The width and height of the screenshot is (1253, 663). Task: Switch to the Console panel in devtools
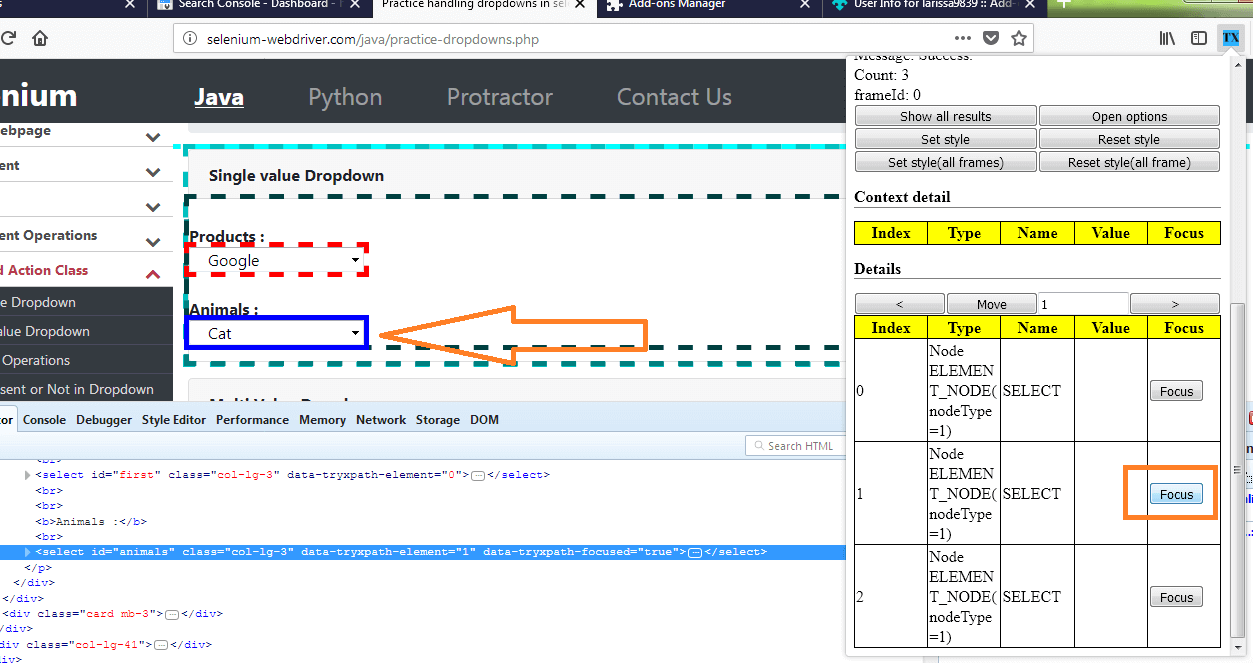[44, 419]
